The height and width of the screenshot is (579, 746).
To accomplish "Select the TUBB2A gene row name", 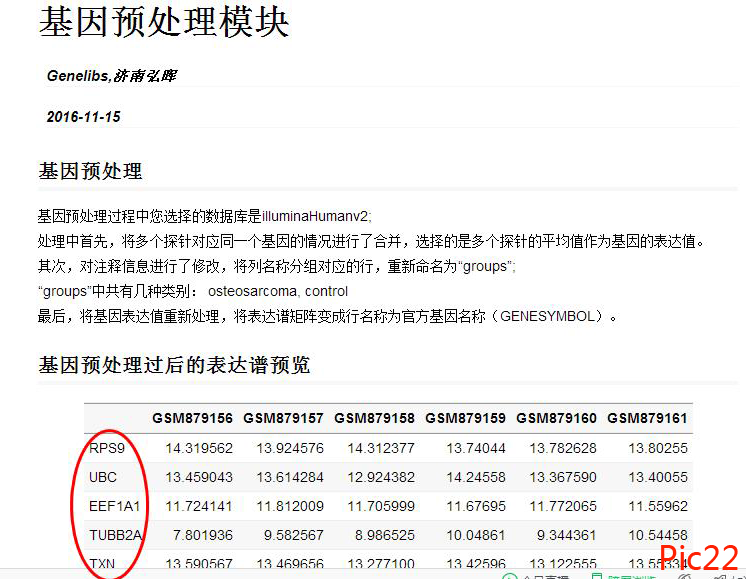I will (116, 535).
